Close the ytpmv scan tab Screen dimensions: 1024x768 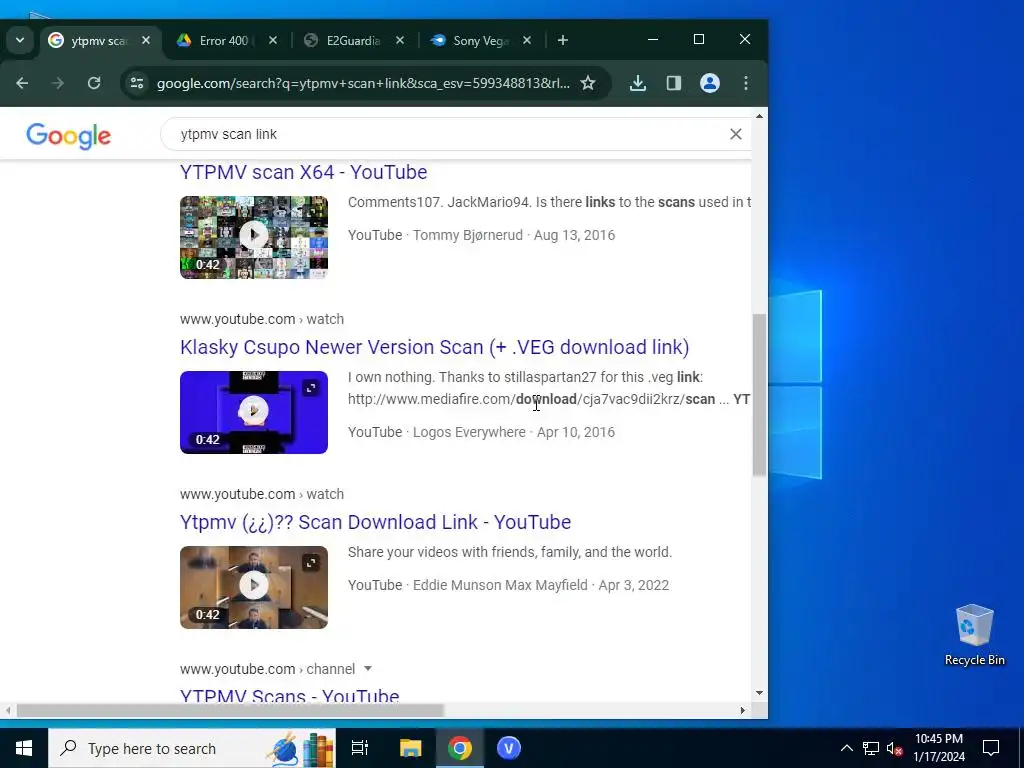click(x=146, y=40)
